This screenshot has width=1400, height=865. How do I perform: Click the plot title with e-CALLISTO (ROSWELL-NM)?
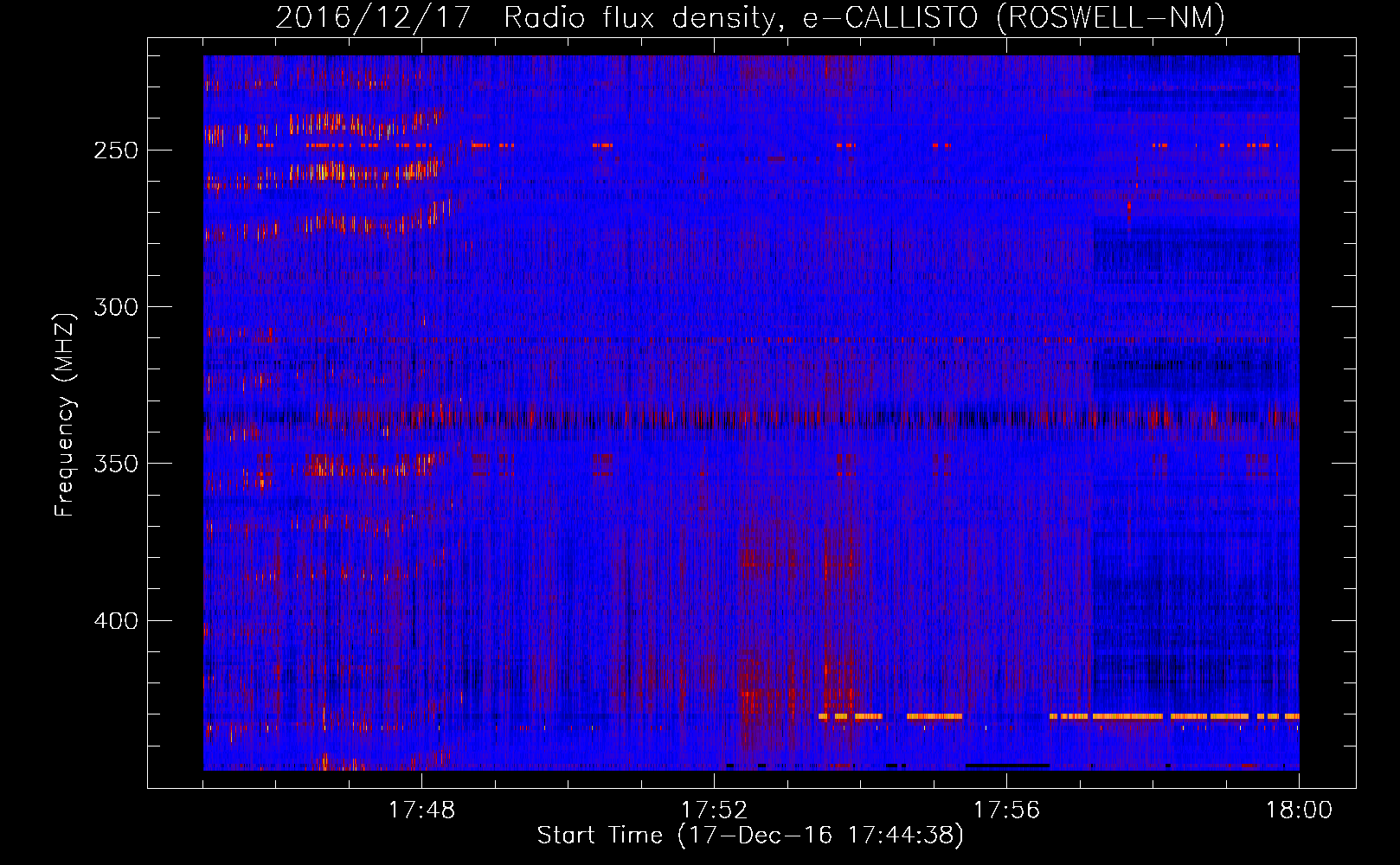pos(750,17)
